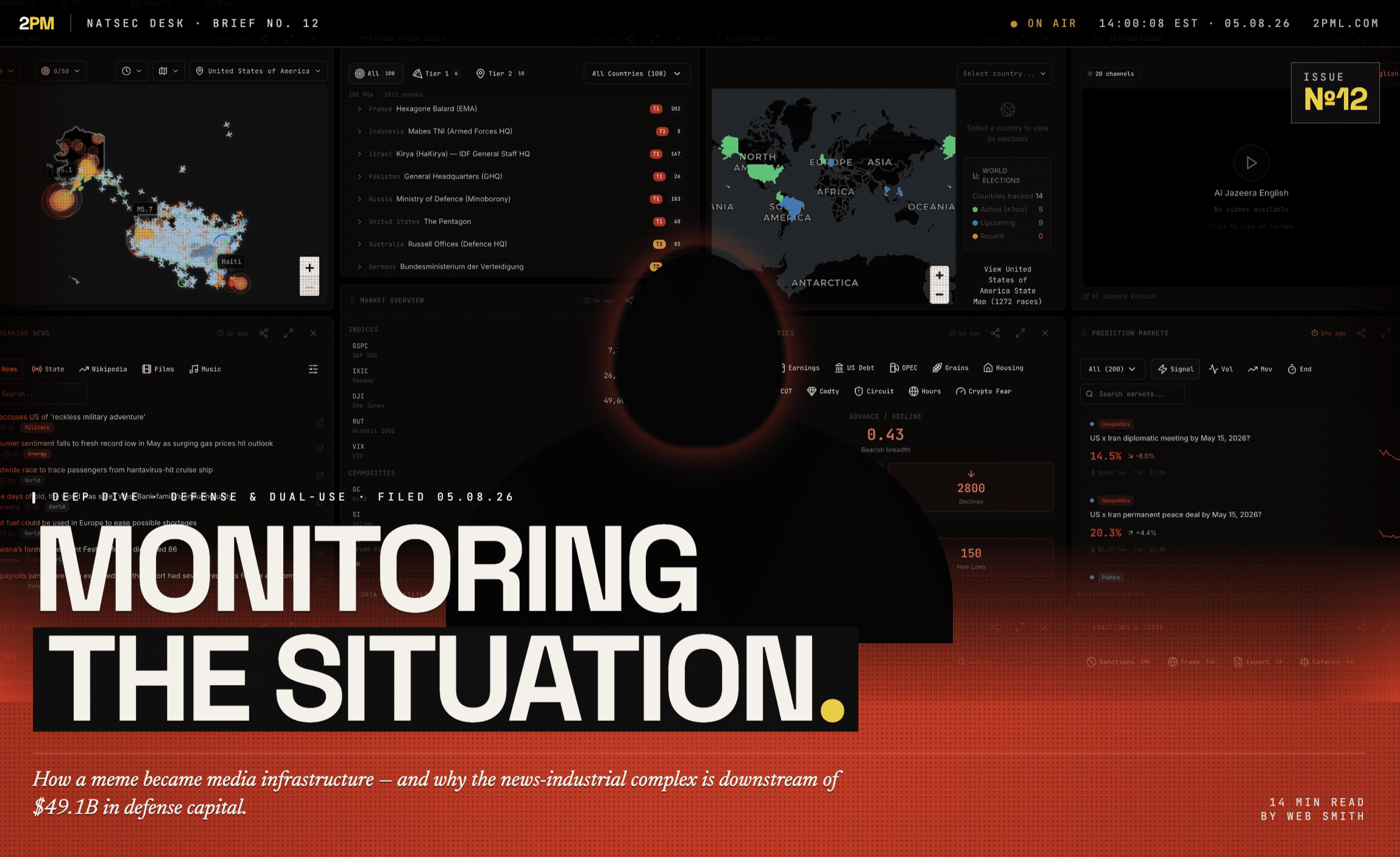Share the Market Overview panel
The height and width of the screenshot is (857, 1400).
click(x=629, y=300)
